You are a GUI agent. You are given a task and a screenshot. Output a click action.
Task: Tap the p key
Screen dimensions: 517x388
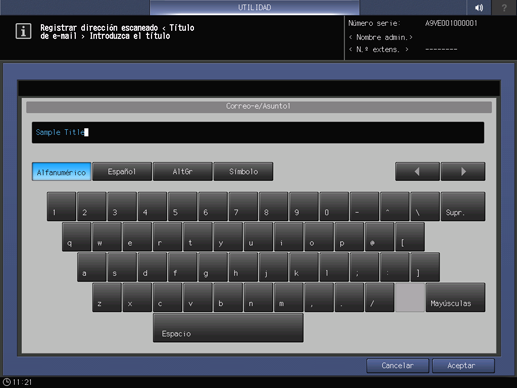coord(349,237)
